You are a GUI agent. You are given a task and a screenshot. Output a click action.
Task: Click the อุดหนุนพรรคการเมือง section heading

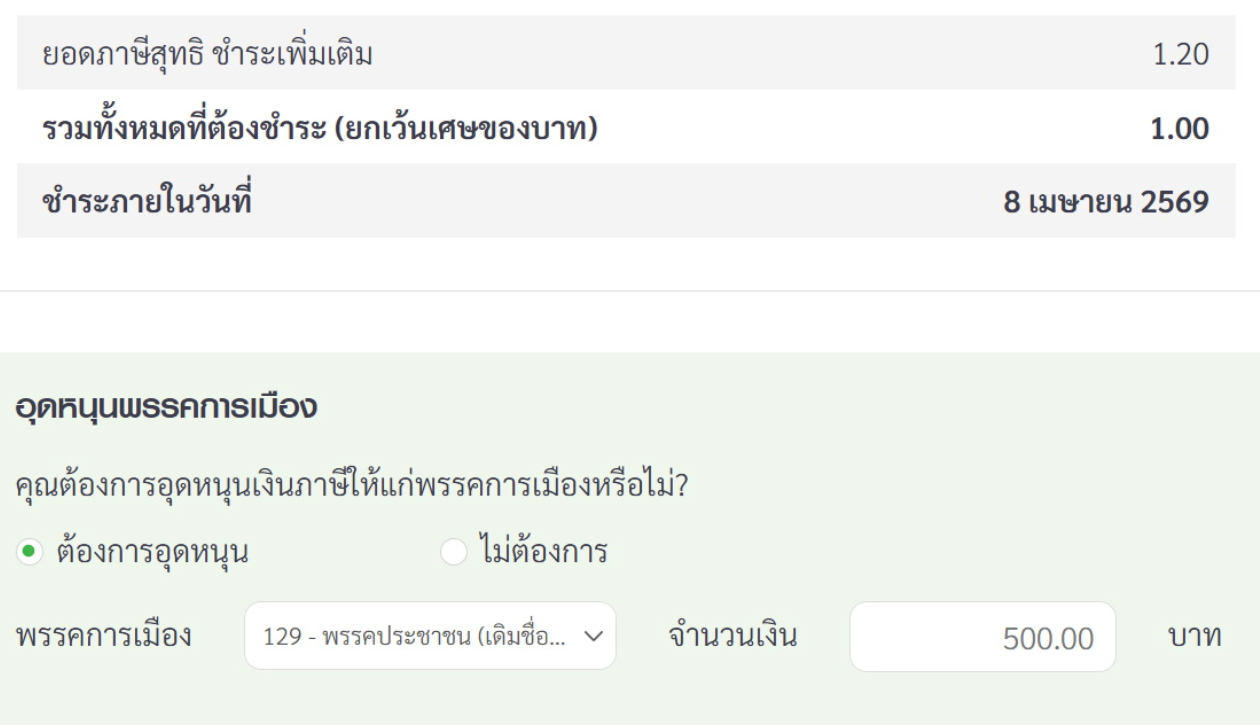[167, 408]
